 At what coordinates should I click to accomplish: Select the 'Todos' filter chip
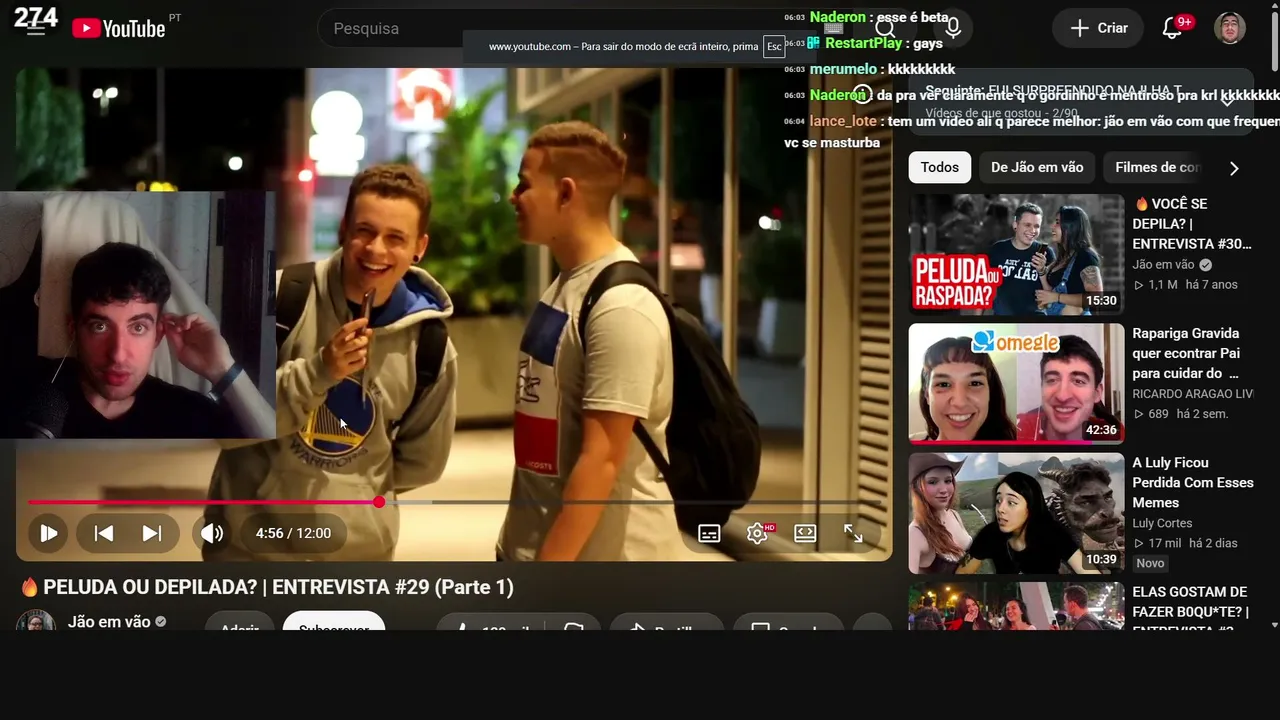click(940, 167)
